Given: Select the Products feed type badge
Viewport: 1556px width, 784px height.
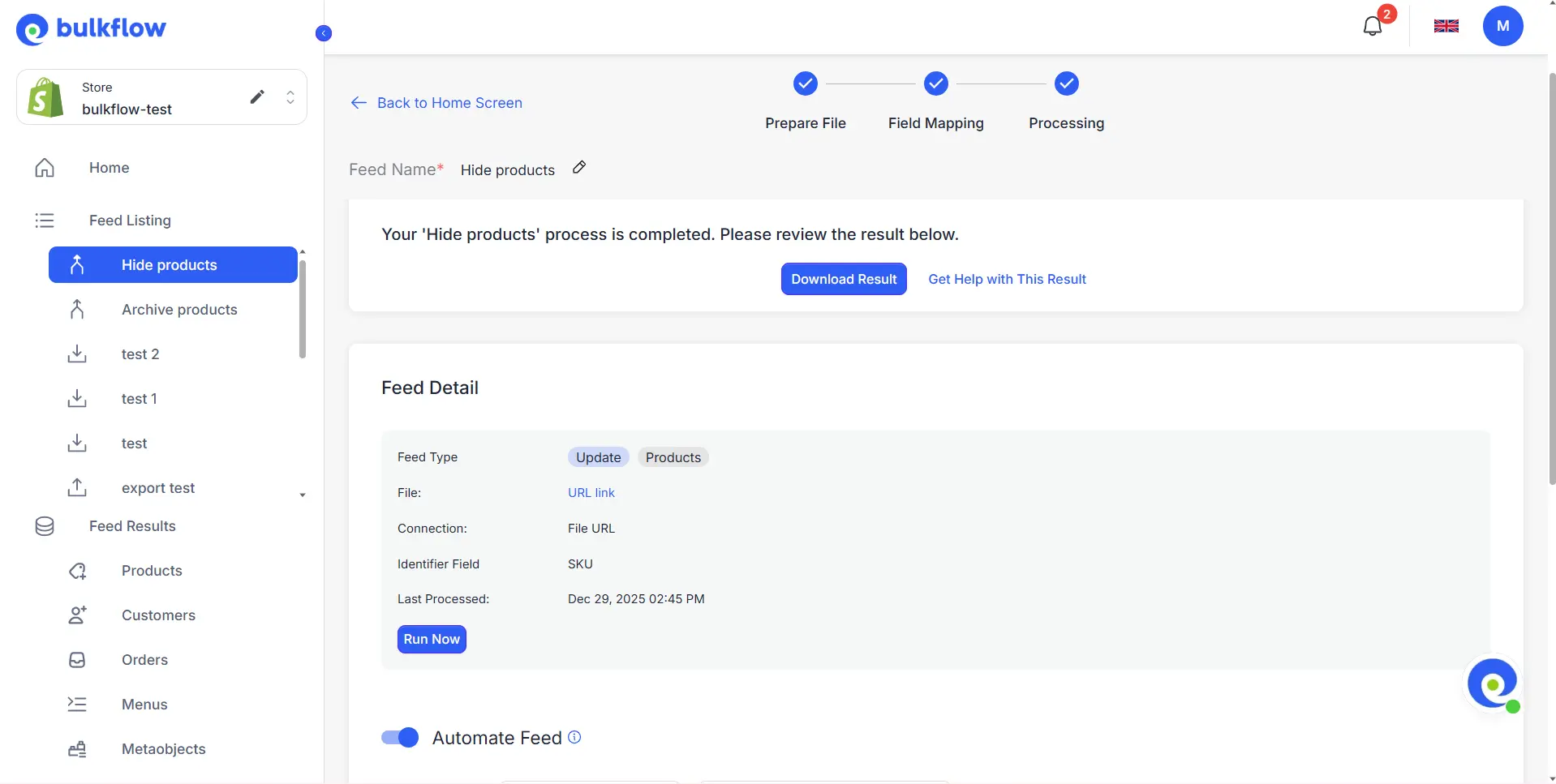Looking at the screenshot, I should coord(673,456).
